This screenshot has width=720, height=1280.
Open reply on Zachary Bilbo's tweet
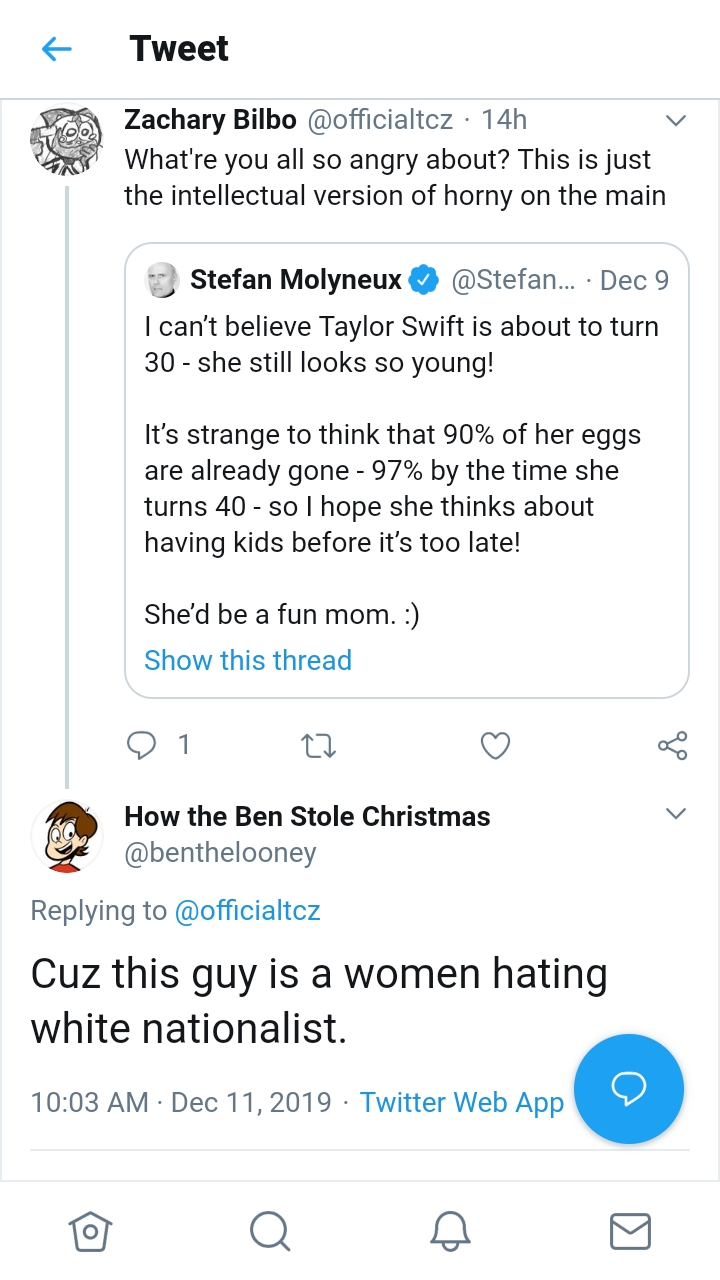coord(143,745)
